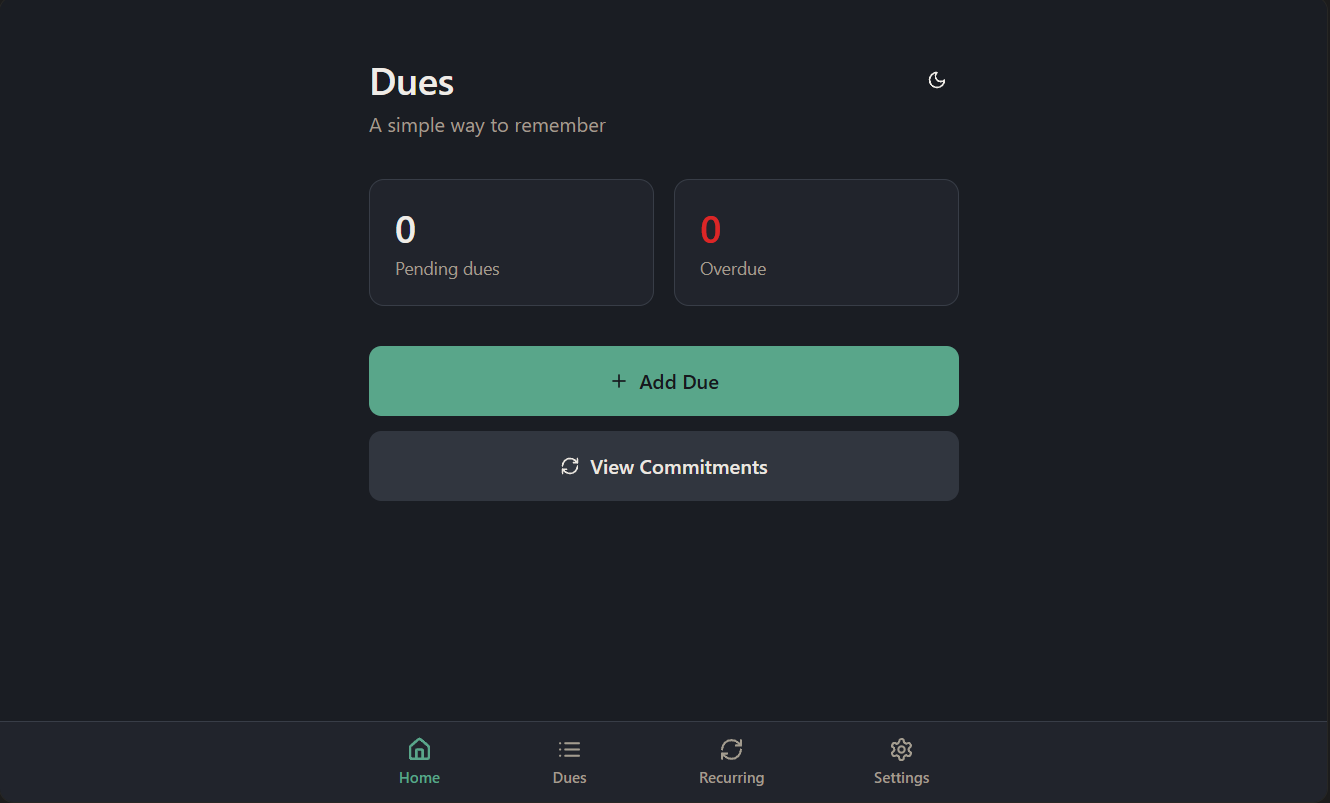Screen dimensions: 1330x803
Task: Switch to the Dues tab
Action: click(x=569, y=762)
